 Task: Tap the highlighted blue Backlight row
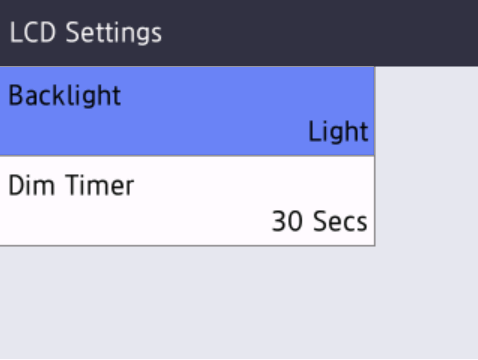[187, 111]
